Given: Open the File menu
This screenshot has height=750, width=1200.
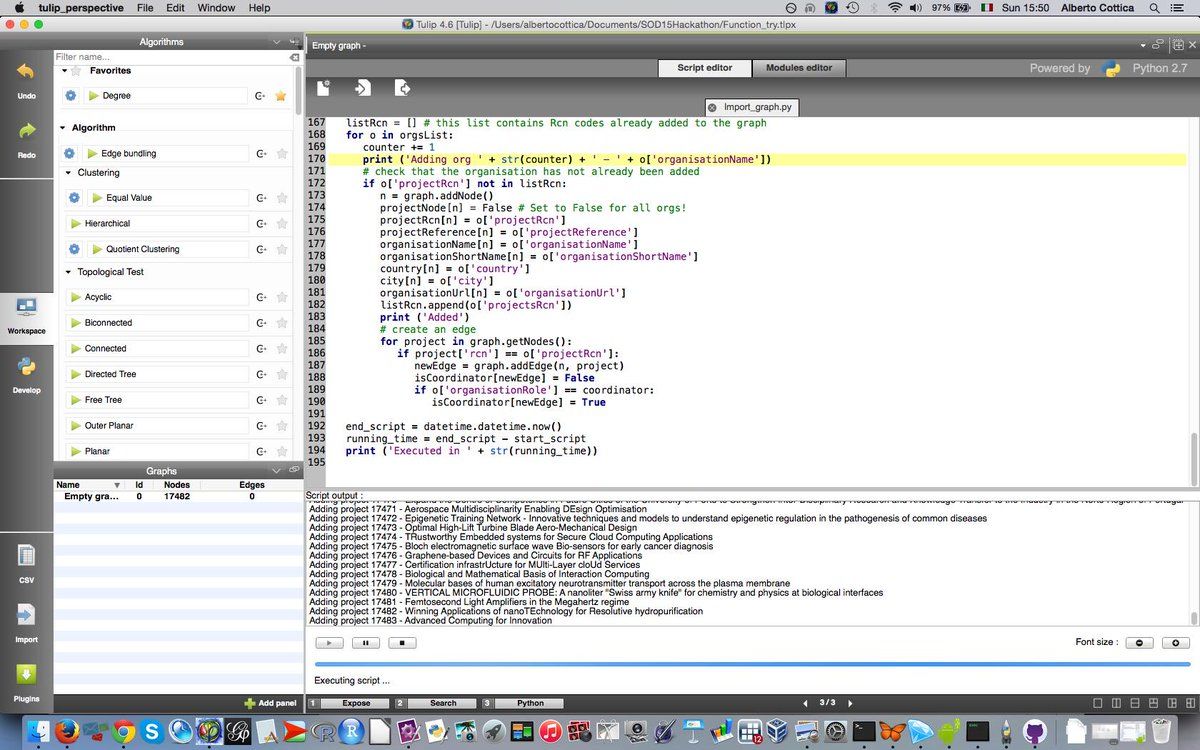Looking at the screenshot, I should click(145, 8).
